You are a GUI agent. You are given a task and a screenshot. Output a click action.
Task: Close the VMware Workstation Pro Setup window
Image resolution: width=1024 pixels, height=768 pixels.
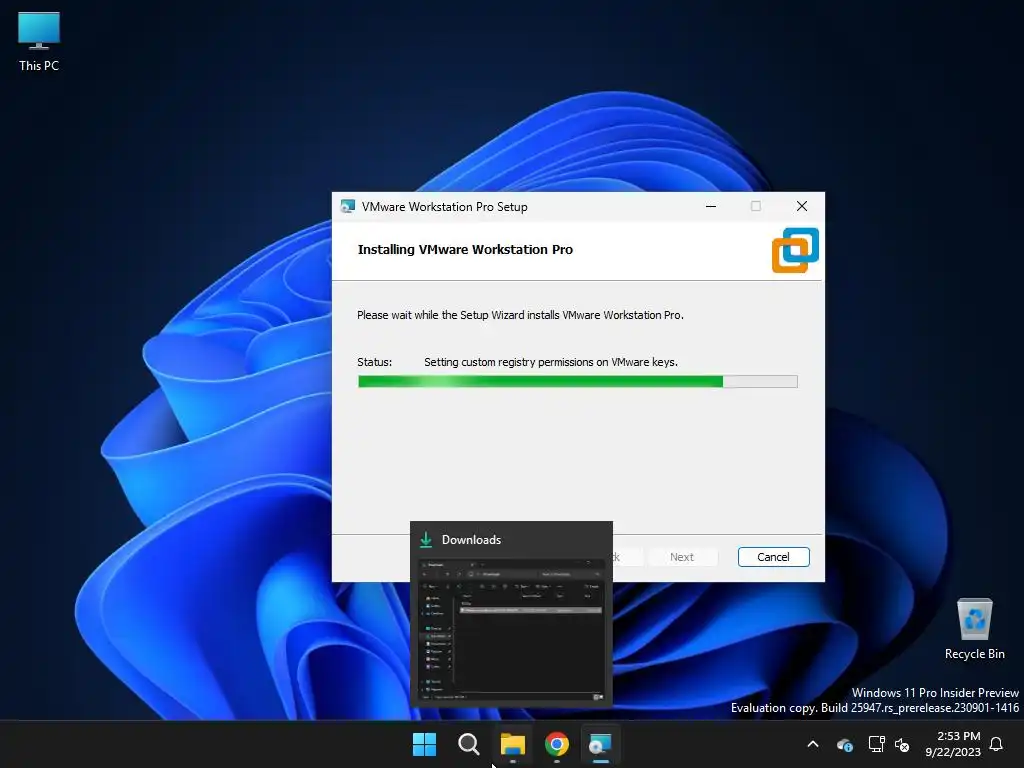802,206
